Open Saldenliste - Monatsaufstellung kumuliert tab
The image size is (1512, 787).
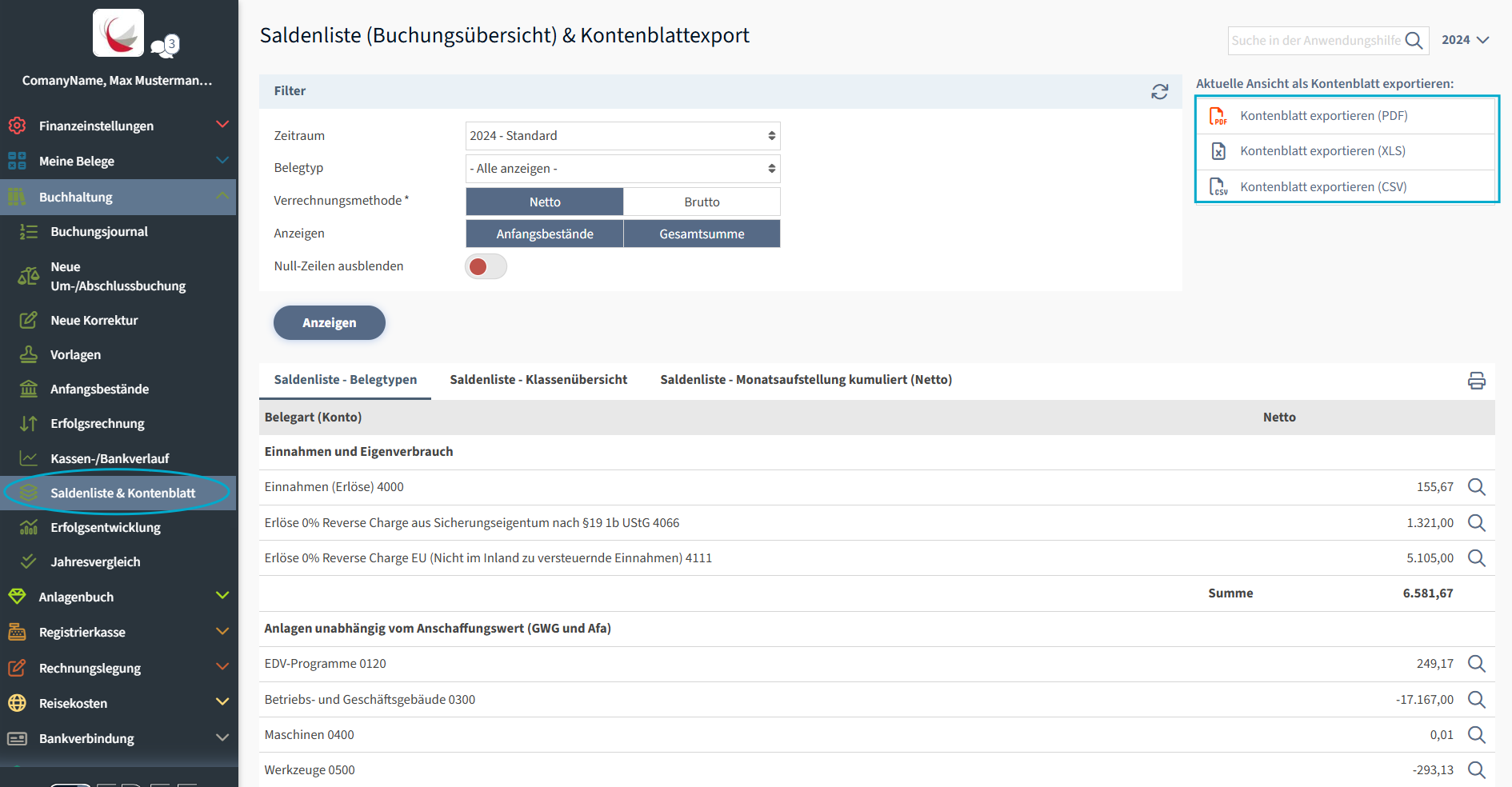coord(806,380)
